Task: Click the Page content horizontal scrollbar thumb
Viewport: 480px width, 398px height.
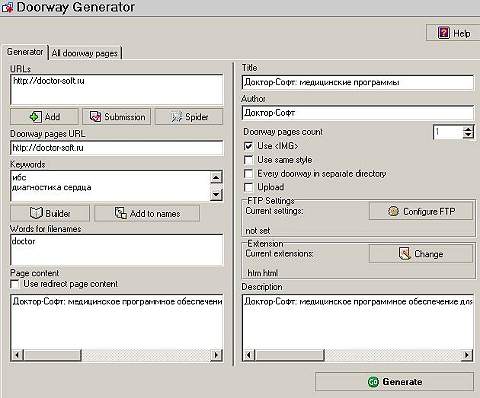Action: [52, 355]
